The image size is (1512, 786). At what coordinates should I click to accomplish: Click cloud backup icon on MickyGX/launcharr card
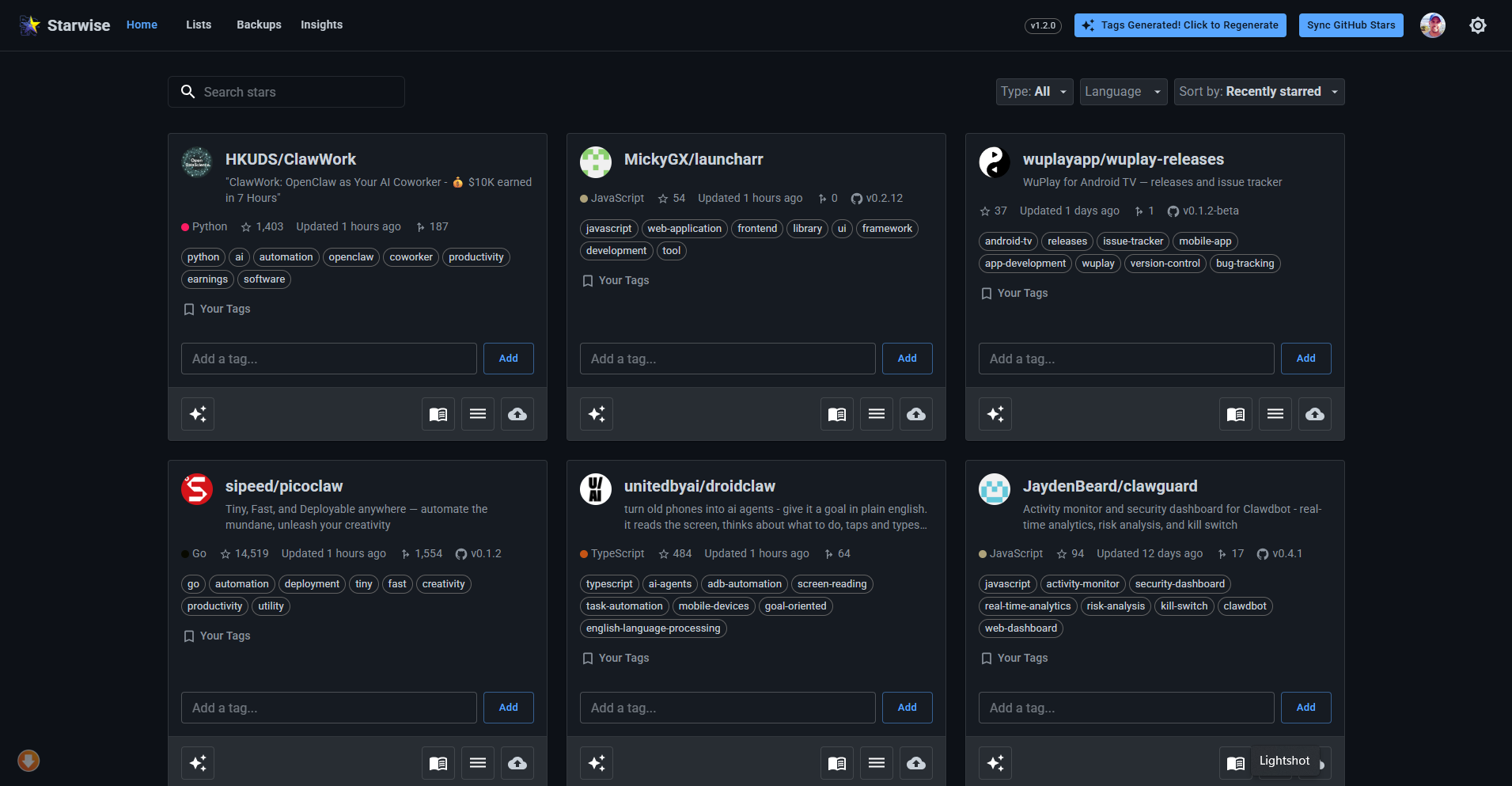tap(916, 414)
